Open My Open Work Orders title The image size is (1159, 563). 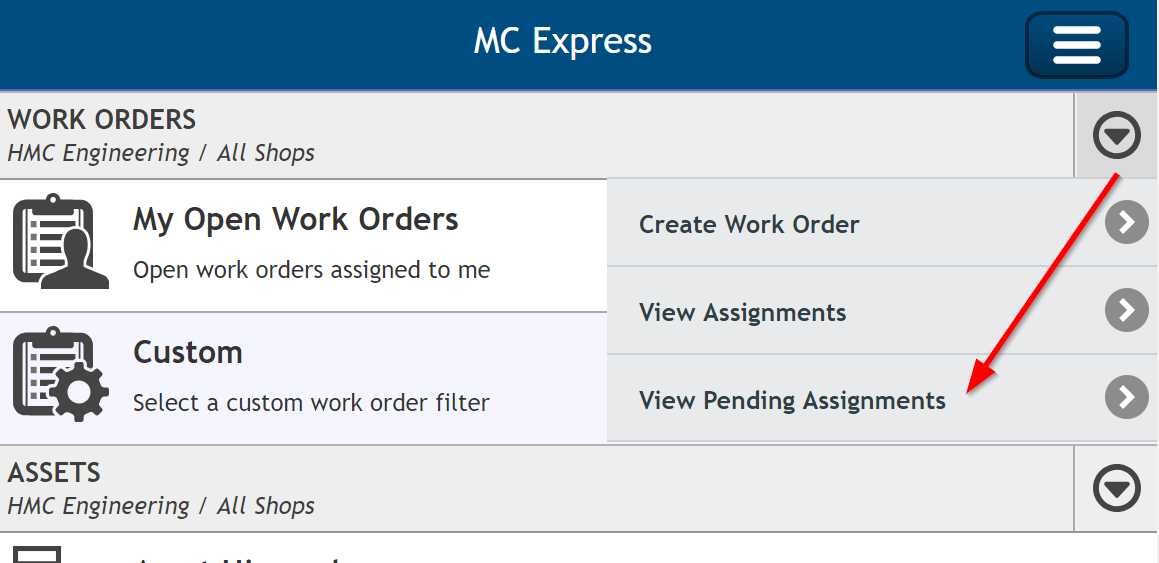[x=296, y=220]
